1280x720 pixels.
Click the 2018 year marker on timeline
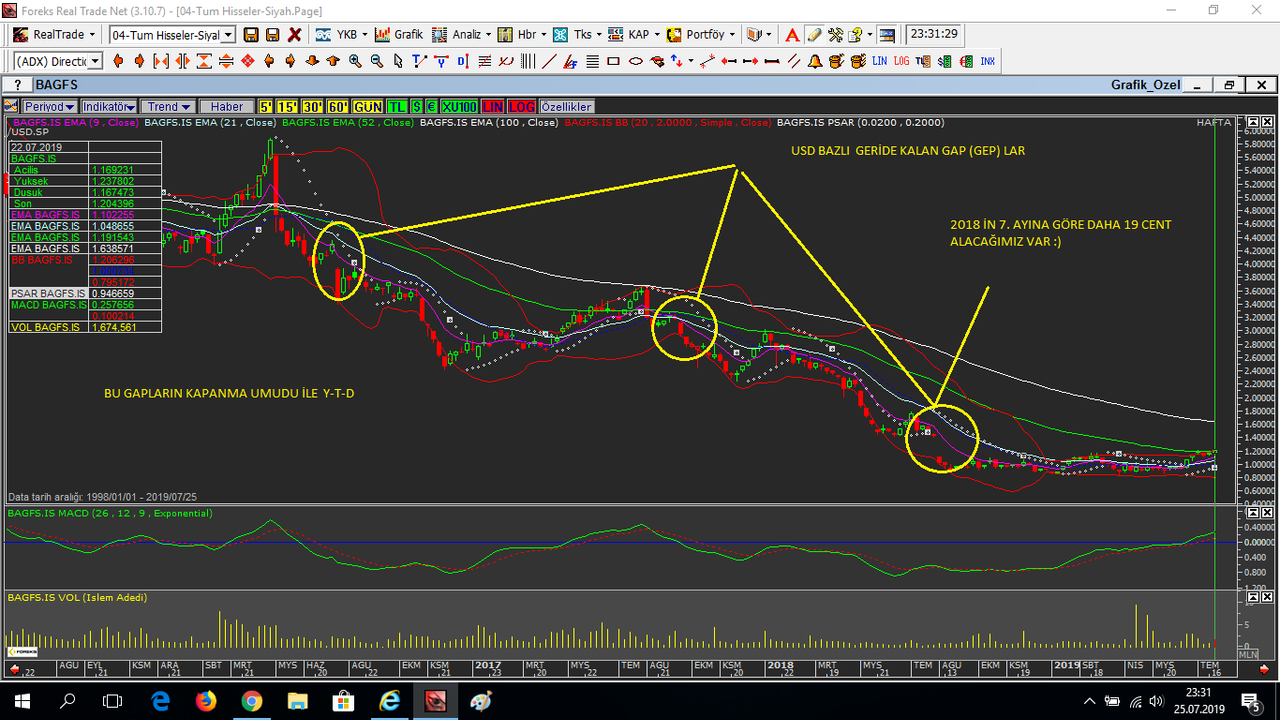[x=780, y=664]
